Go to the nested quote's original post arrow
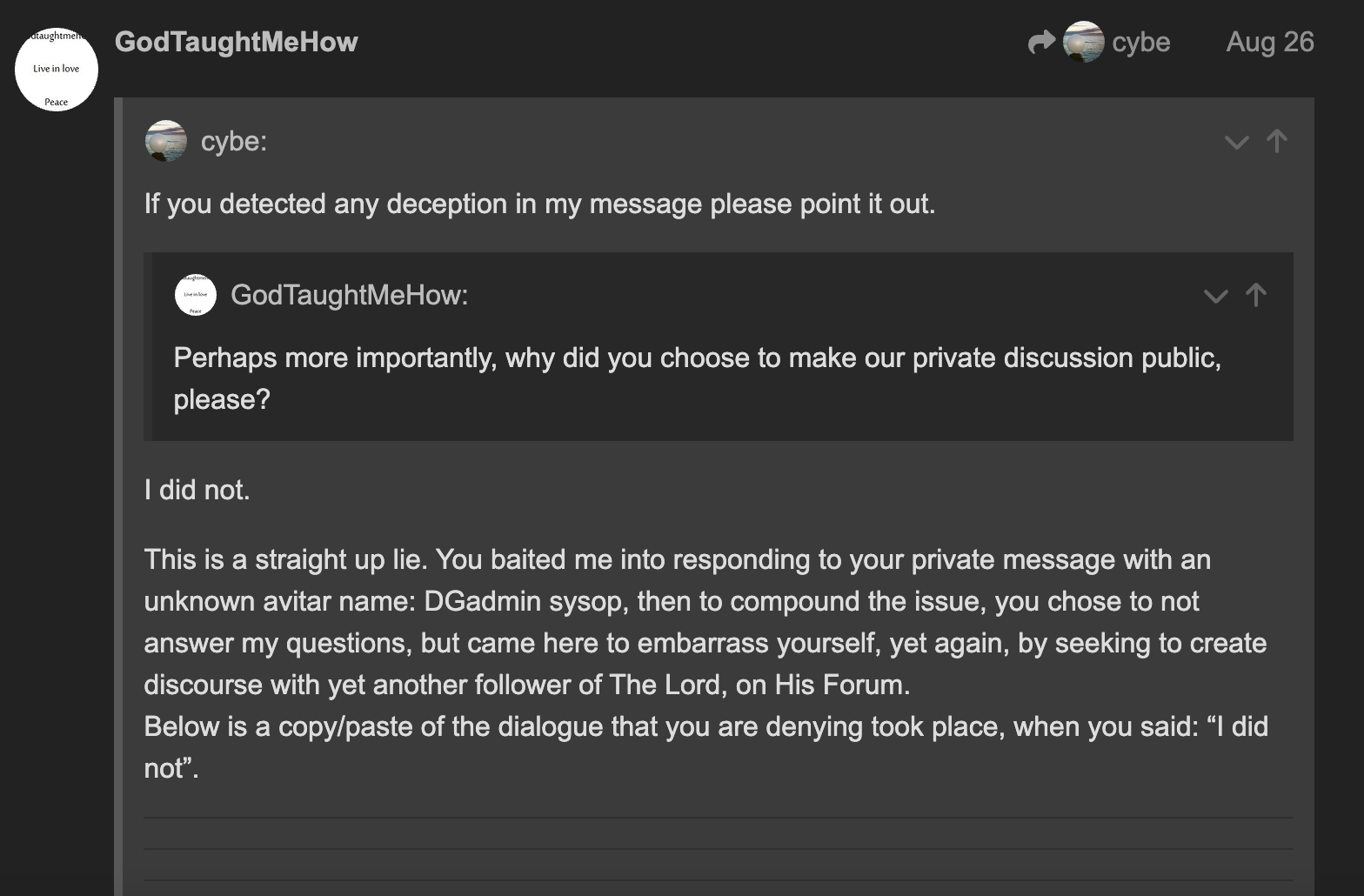Screen dimensions: 1364x896 [1255, 295]
